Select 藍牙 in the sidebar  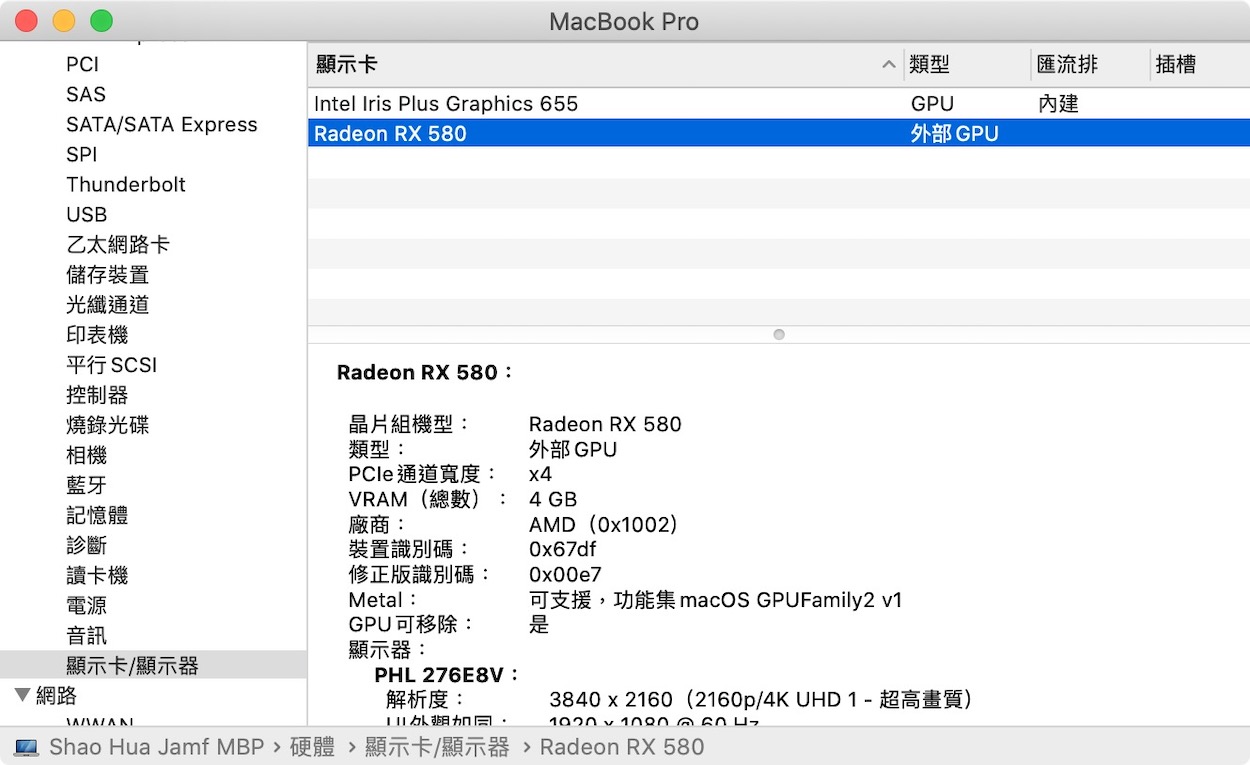click(86, 486)
